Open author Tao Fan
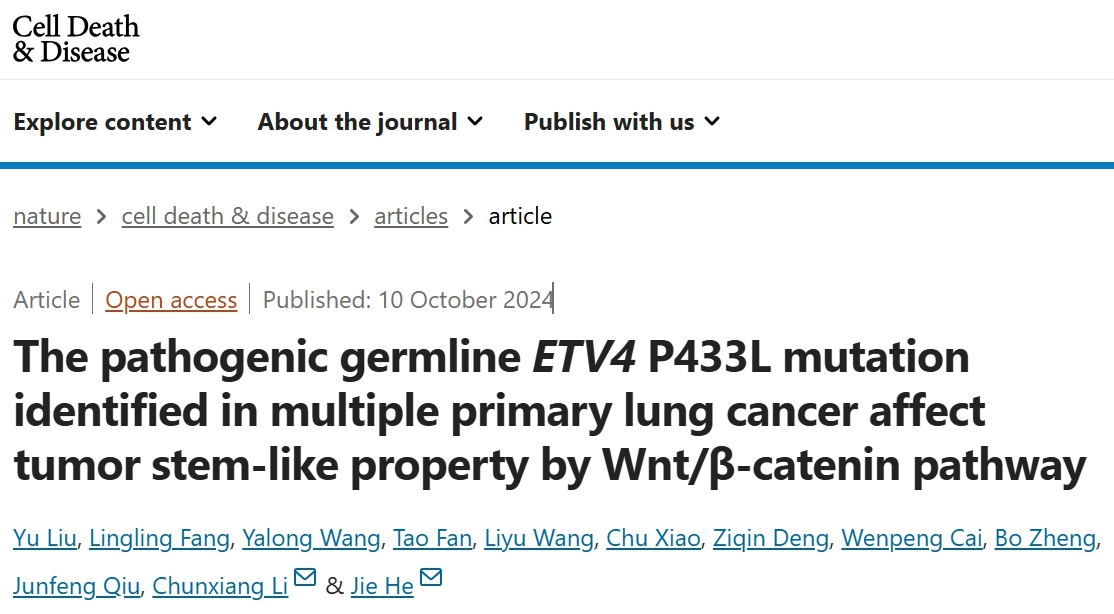The width and height of the screenshot is (1114, 614). 433,538
